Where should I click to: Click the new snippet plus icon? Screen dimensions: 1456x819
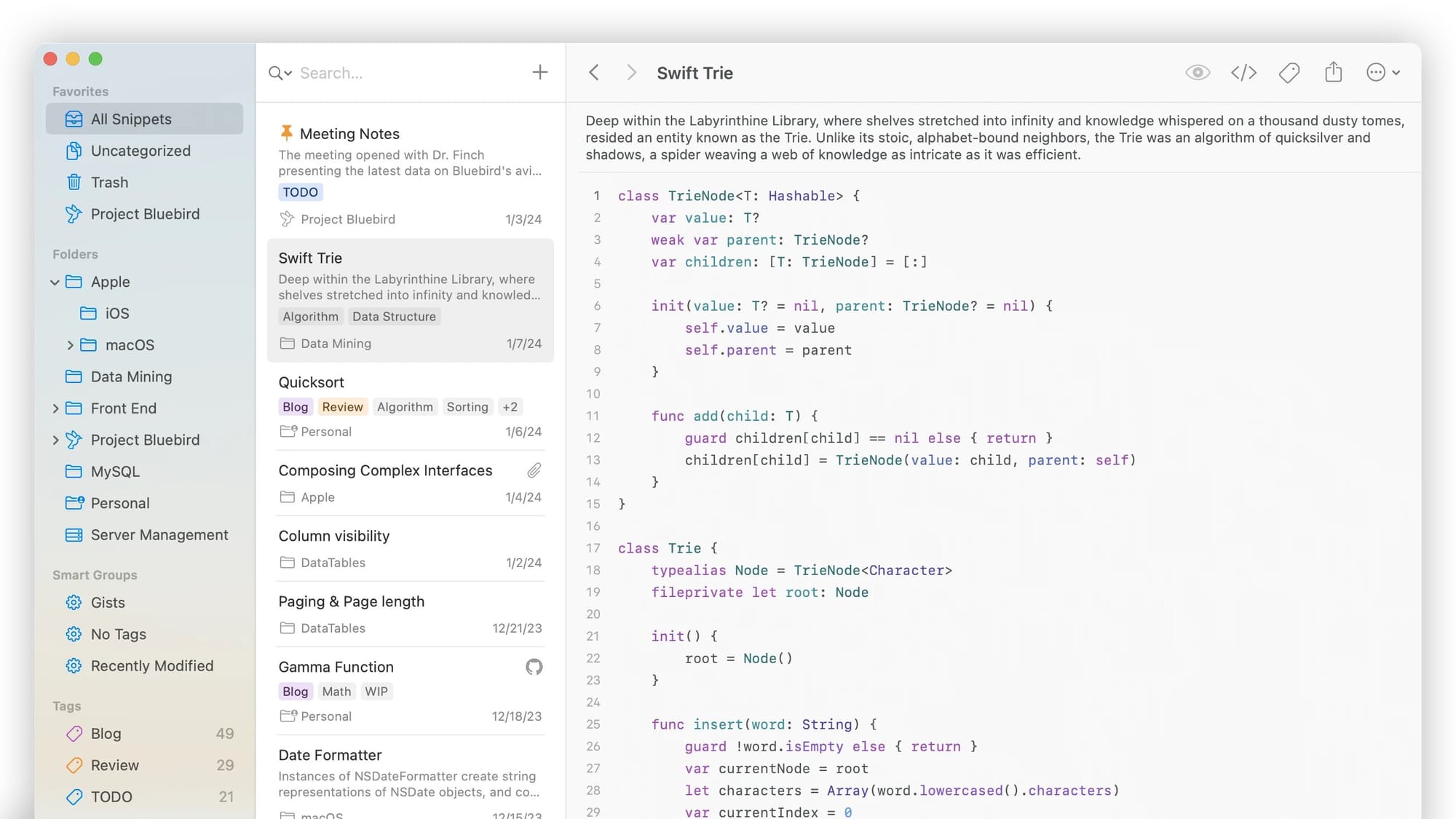pyautogui.click(x=539, y=72)
